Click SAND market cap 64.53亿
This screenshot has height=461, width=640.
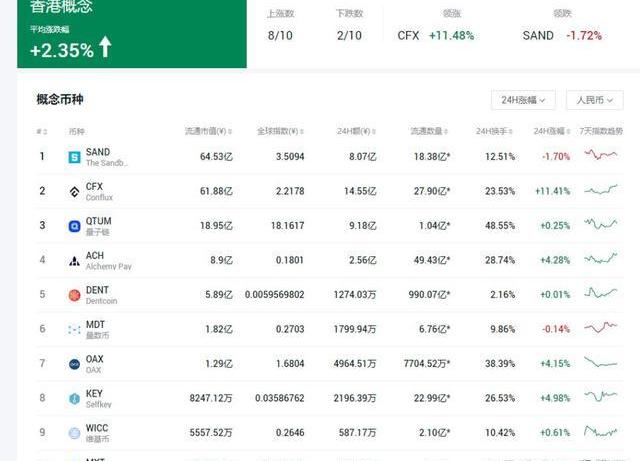[x=216, y=157]
